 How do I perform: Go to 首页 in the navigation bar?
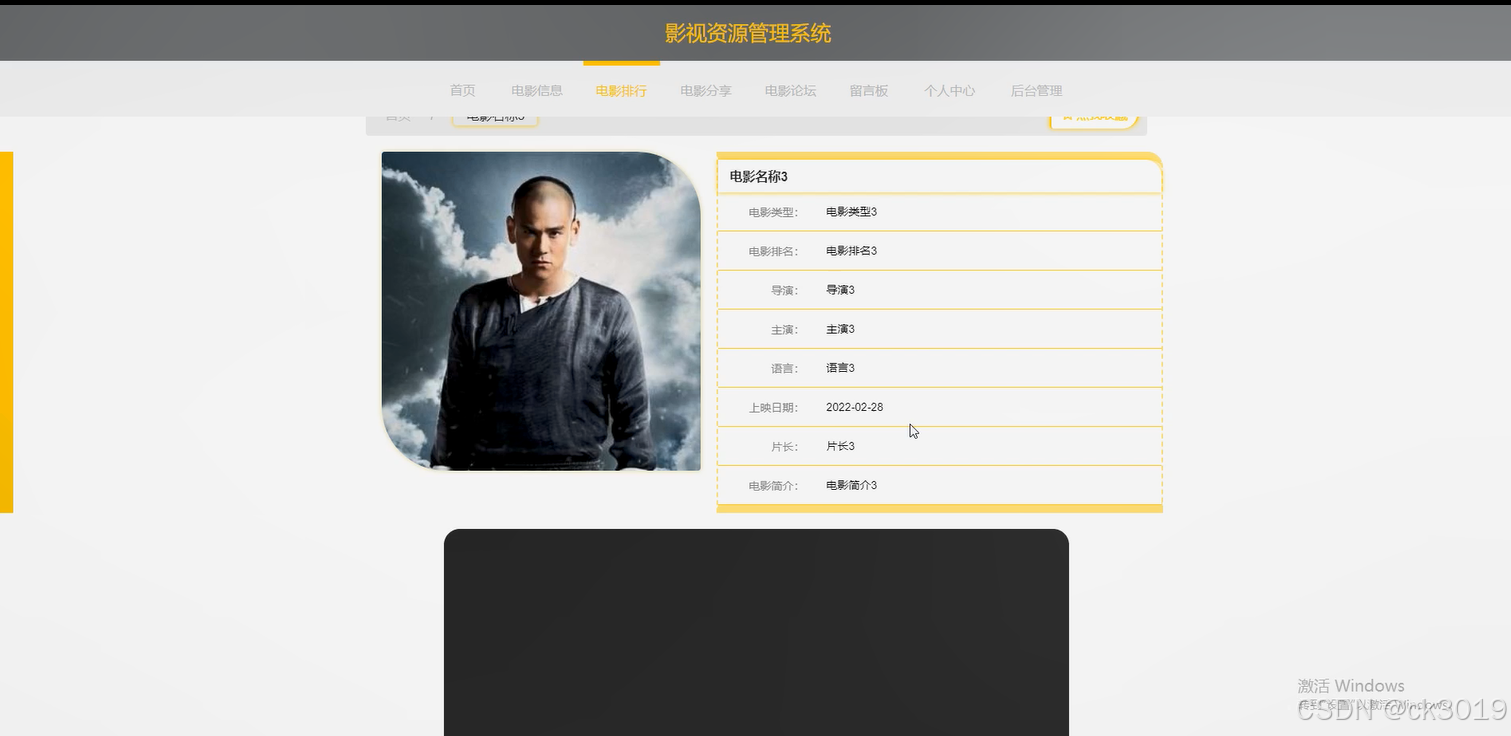pos(462,90)
